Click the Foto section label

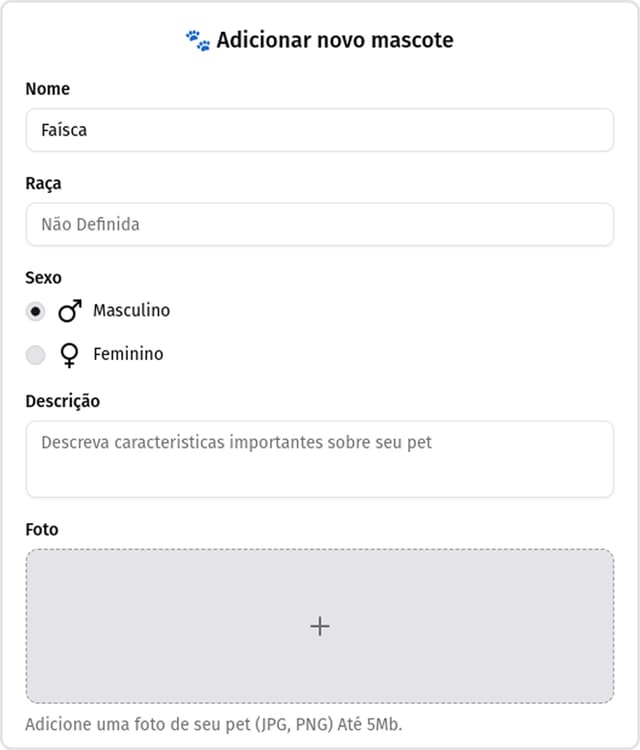[x=42, y=529]
